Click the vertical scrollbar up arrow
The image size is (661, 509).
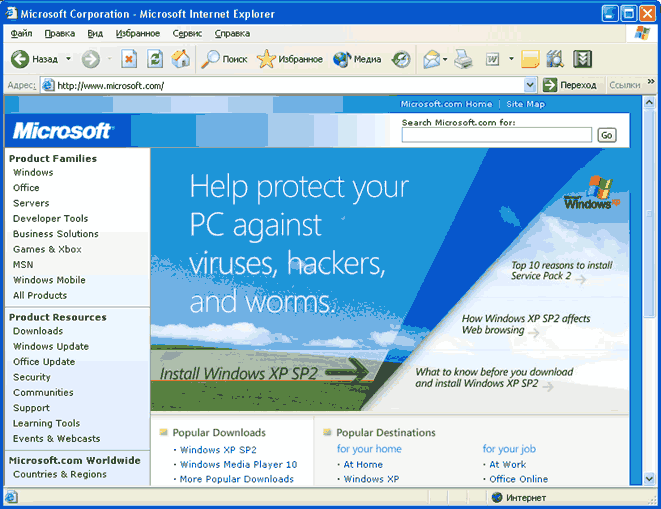tap(649, 102)
